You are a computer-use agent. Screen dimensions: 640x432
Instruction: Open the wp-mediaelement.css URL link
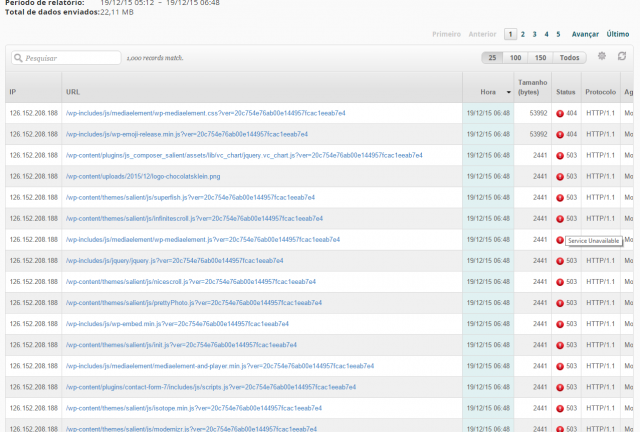point(205,113)
